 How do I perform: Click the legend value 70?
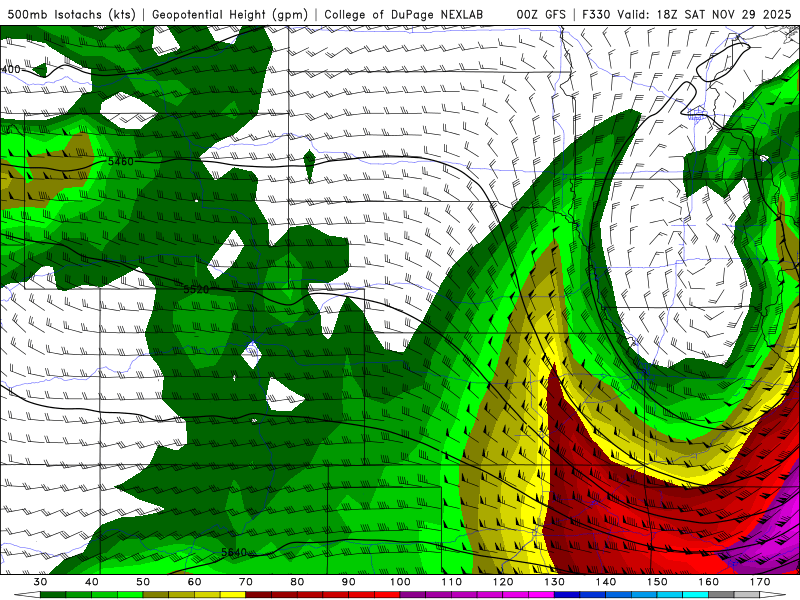tap(246, 582)
